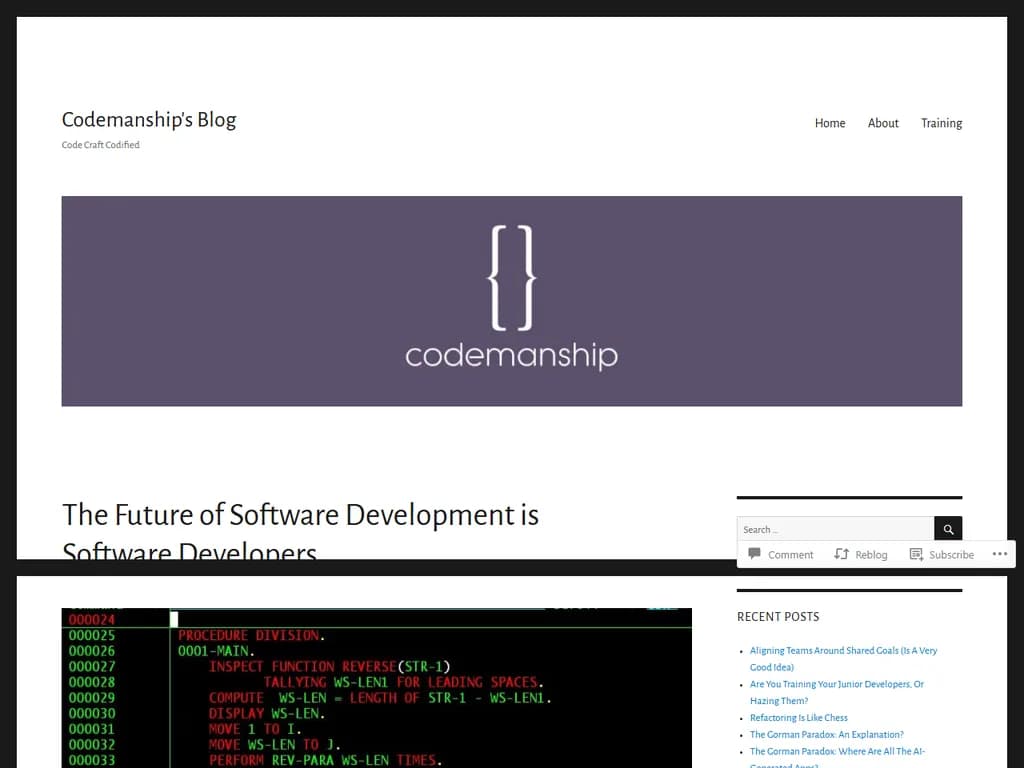
Task: Open Are You Training Your Junior Developers post
Action: (x=836, y=685)
